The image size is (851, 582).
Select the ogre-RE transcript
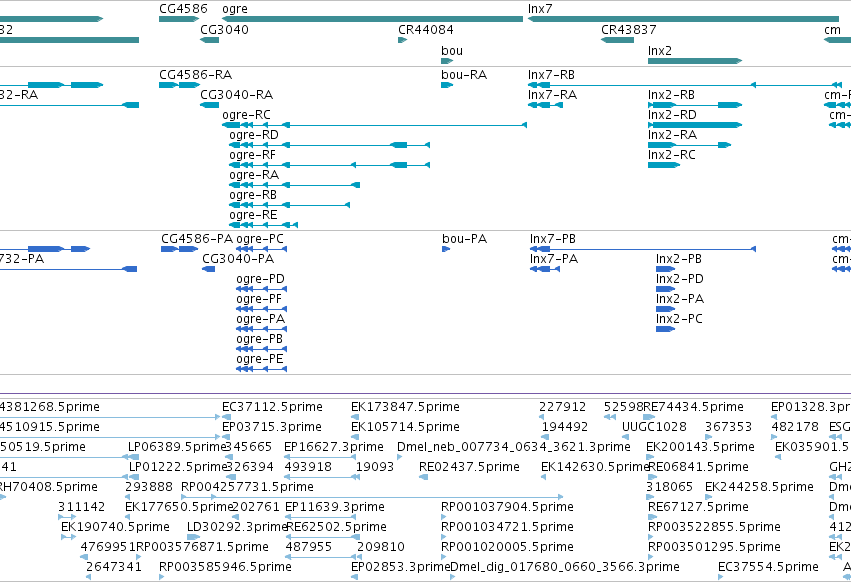263,225
